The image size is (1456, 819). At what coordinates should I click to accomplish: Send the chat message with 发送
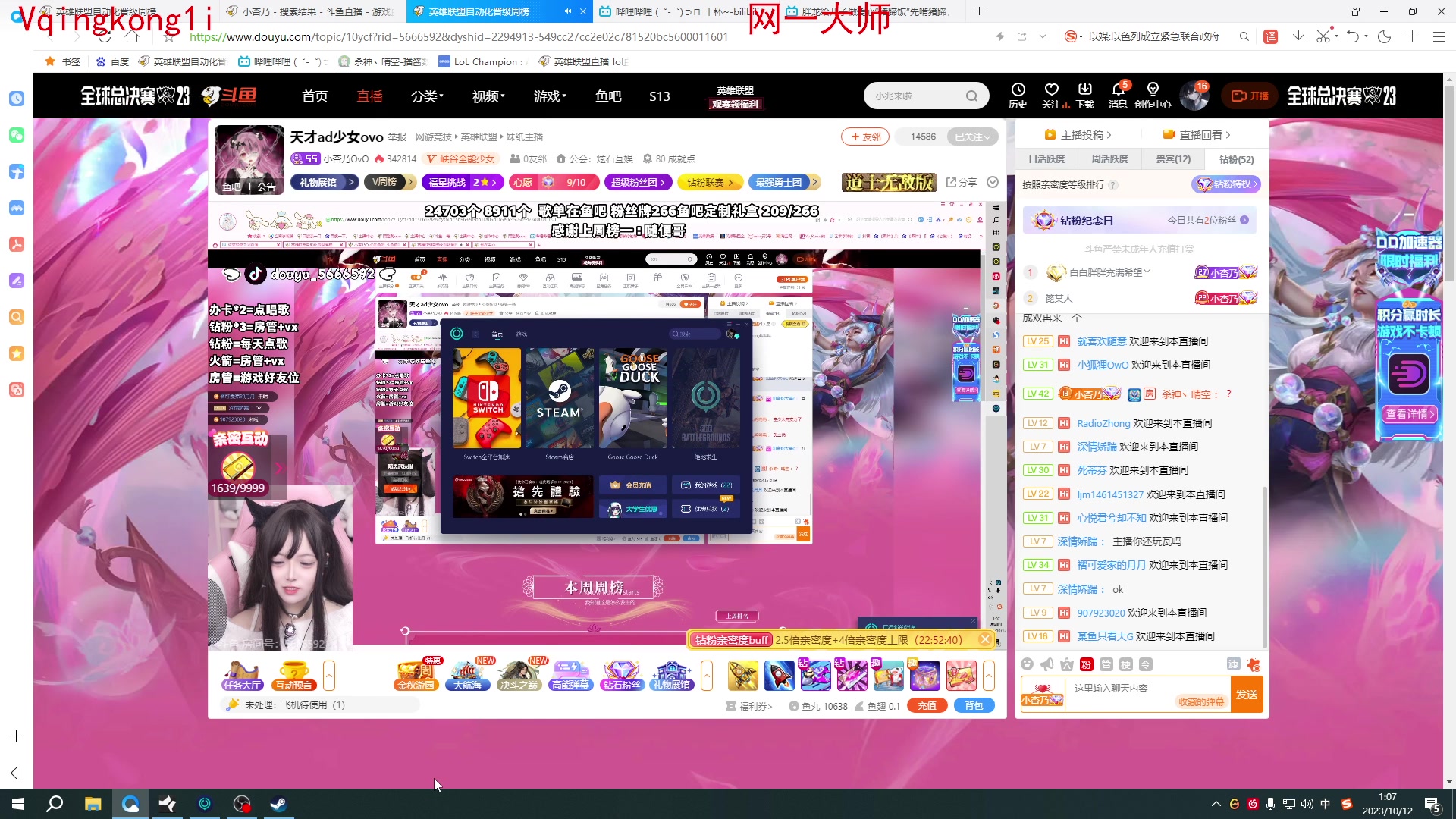1247,695
